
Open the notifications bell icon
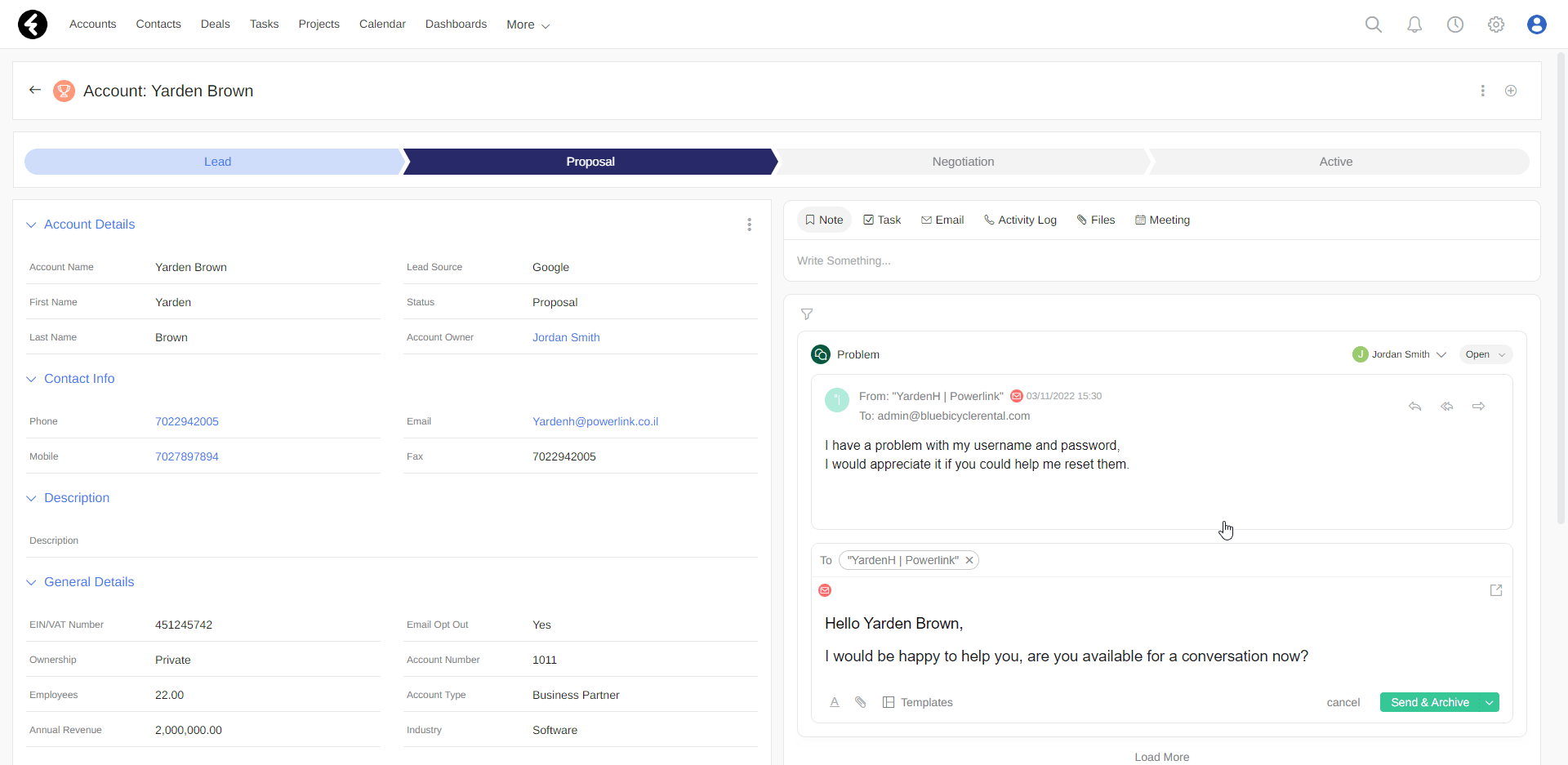(1414, 24)
